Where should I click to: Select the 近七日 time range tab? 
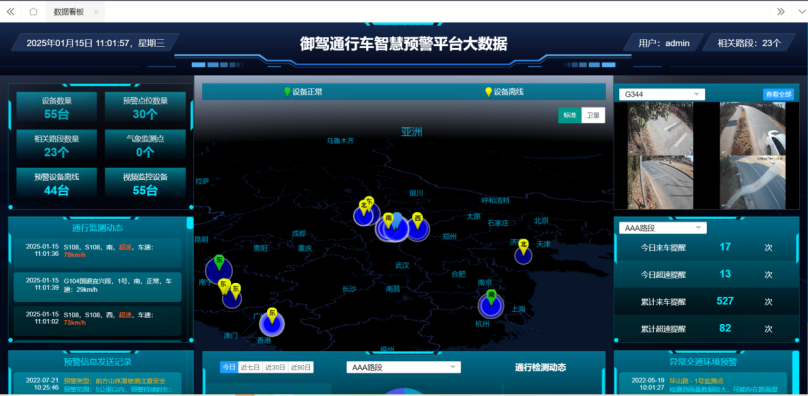tap(250, 367)
